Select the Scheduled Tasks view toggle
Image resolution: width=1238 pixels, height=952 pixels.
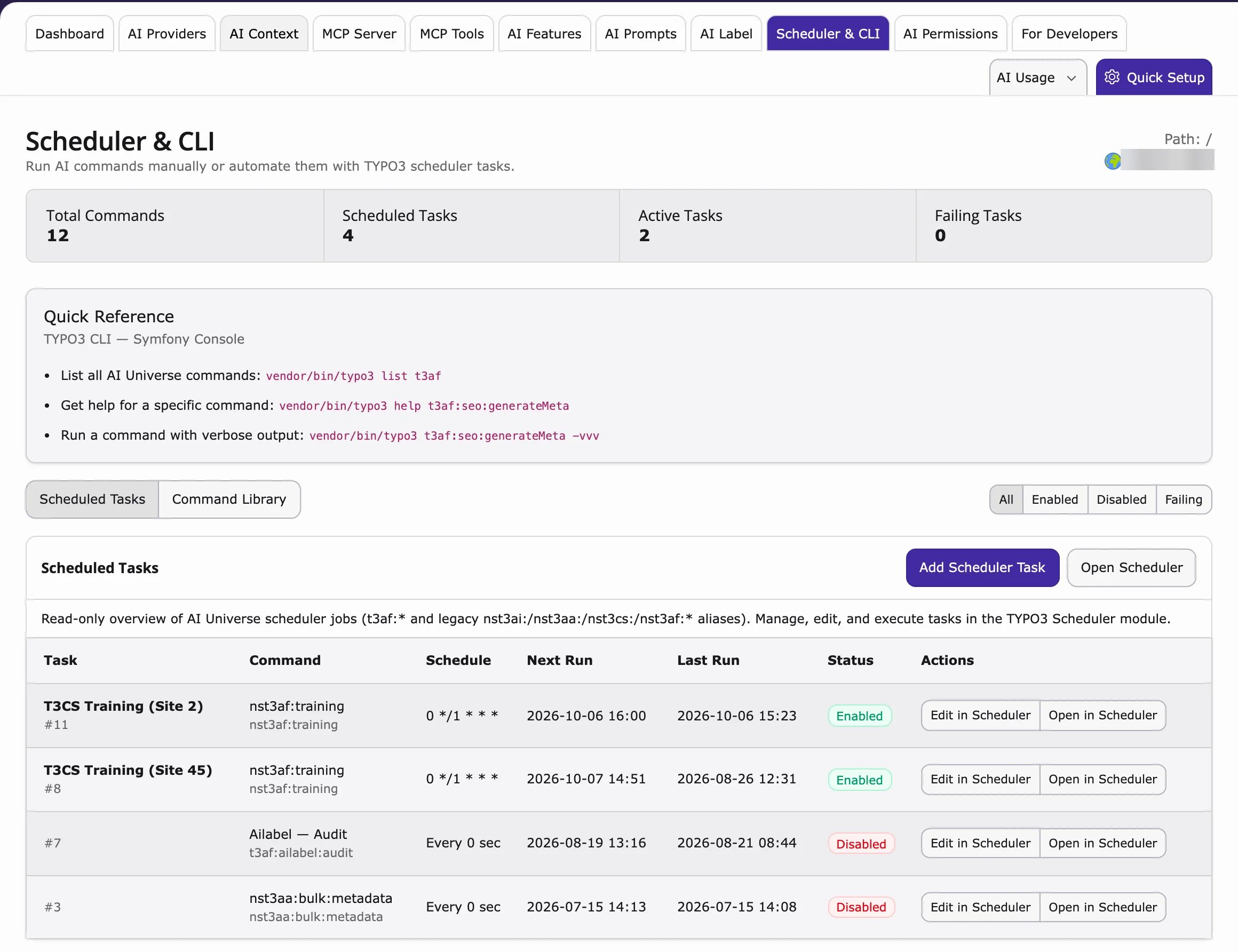click(x=92, y=498)
